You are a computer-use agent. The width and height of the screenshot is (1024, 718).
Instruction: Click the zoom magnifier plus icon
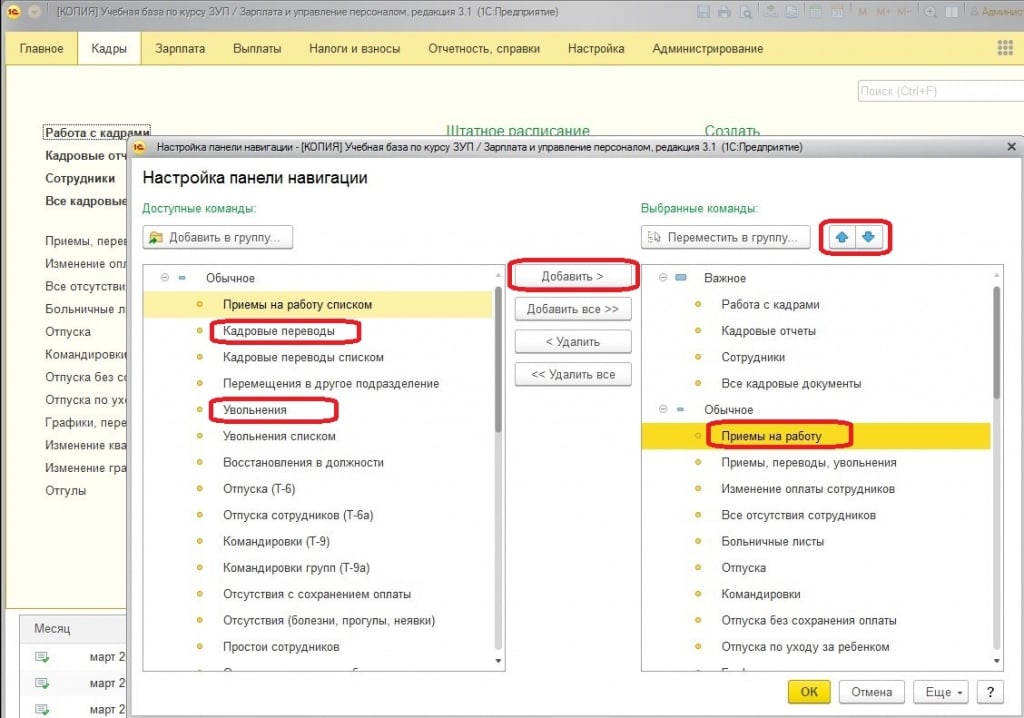pos(931,12)
